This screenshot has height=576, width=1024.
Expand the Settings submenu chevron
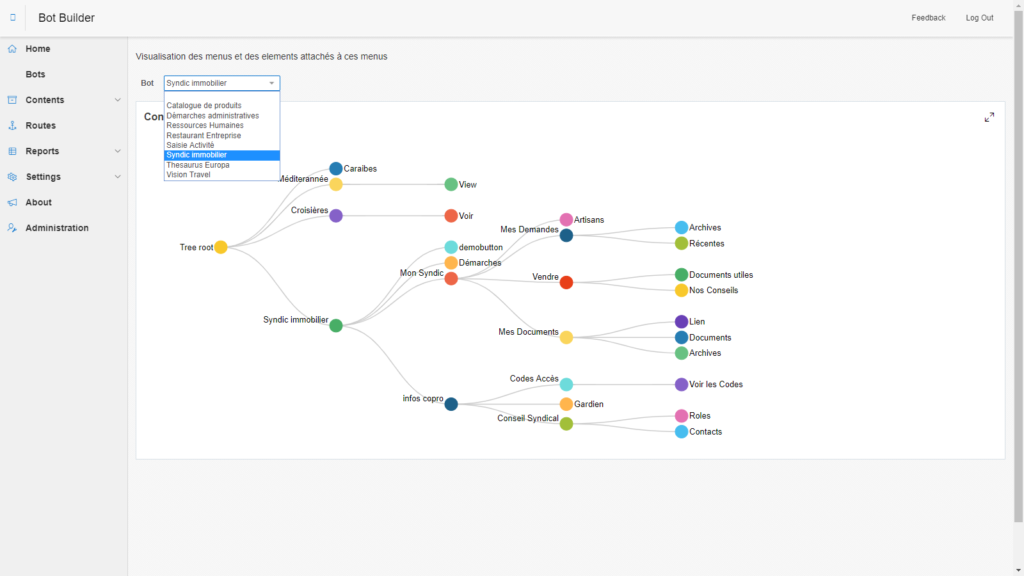tap(118, 177)
